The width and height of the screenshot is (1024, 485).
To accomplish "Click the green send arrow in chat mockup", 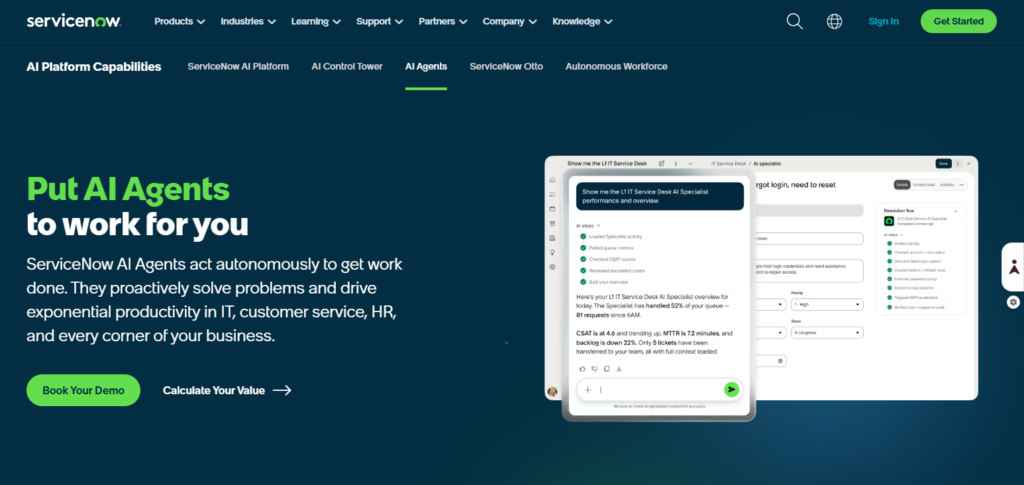I will pyautogui.click(x=731, y=390).
